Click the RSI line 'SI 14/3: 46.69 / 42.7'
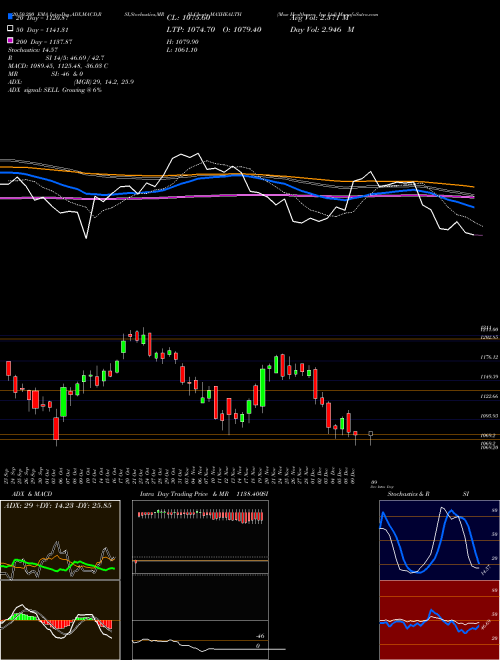This screenshot has height=660, width=500. pyautogui.click(x=75, y=58)
